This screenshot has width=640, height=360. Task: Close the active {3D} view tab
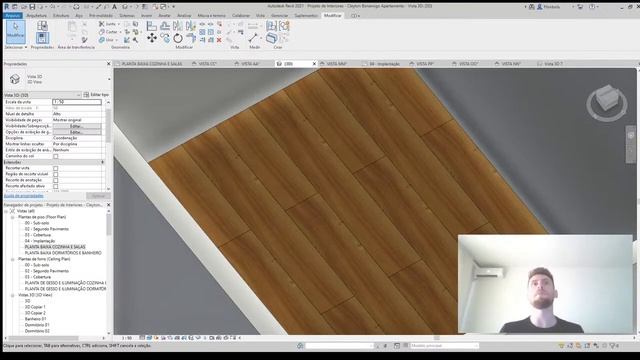[314, 64]
